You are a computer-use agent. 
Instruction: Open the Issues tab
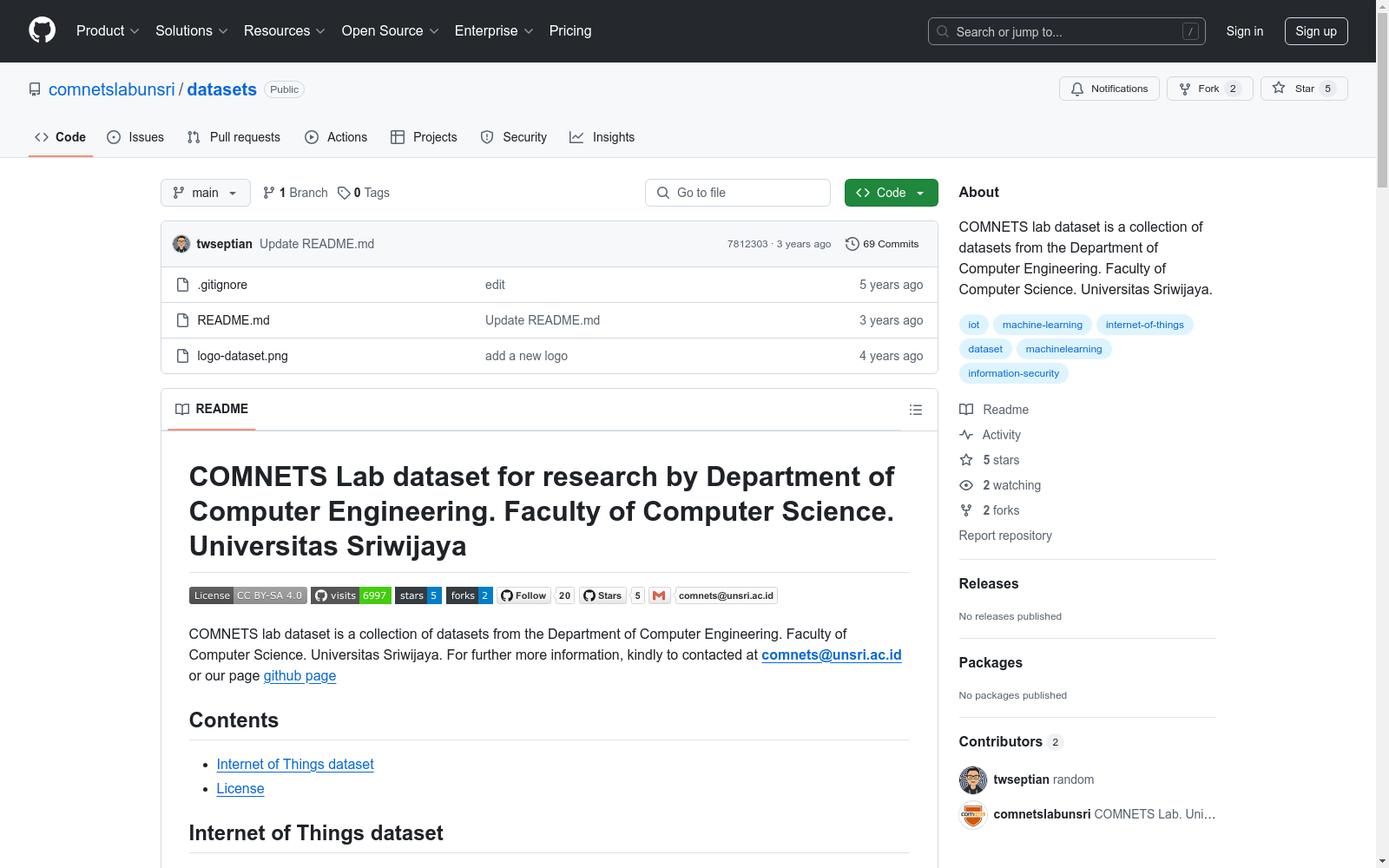[135, 137]
